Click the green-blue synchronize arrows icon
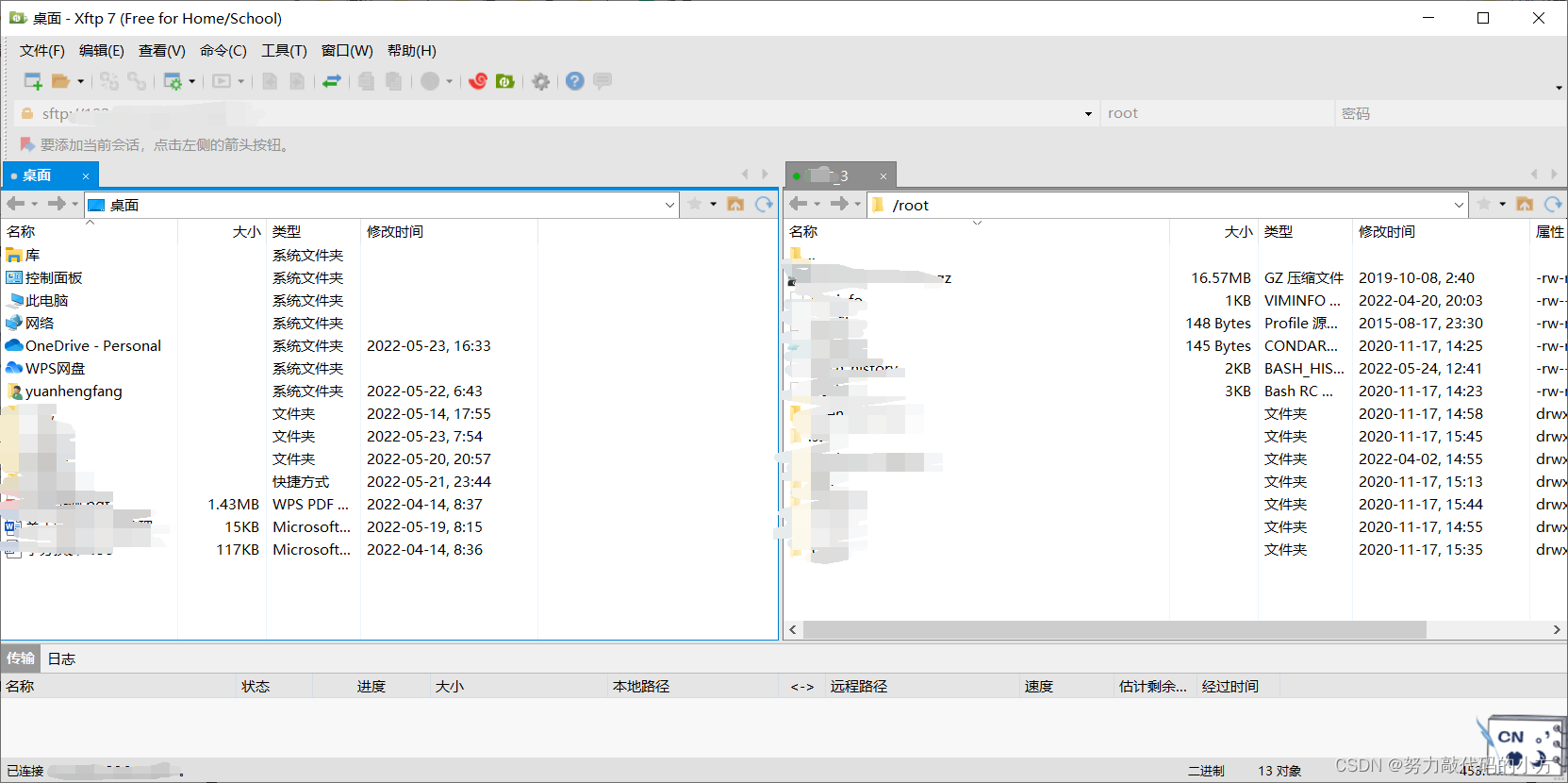Screen dimensions: 1568x783 click(331, 81)
